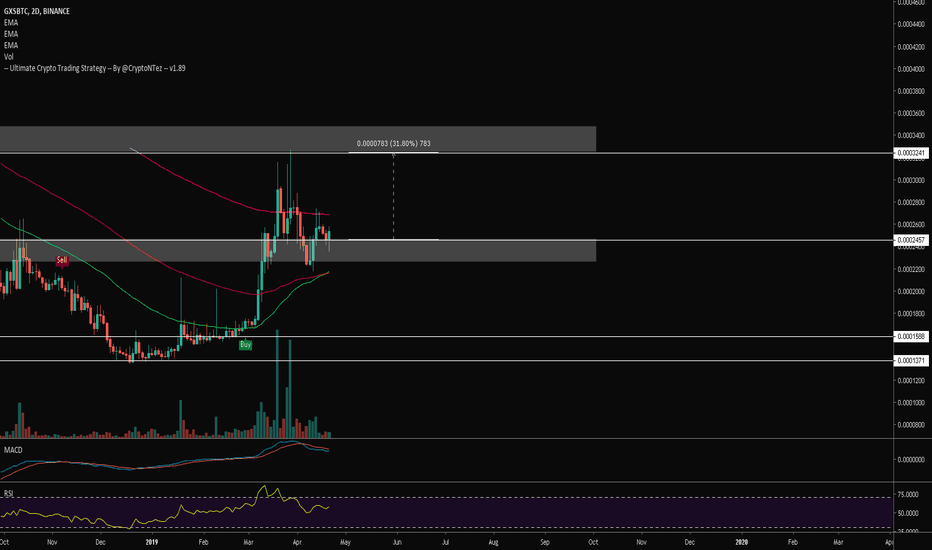Open the MACD pane label
932x550 pixels.
point(13,450)
